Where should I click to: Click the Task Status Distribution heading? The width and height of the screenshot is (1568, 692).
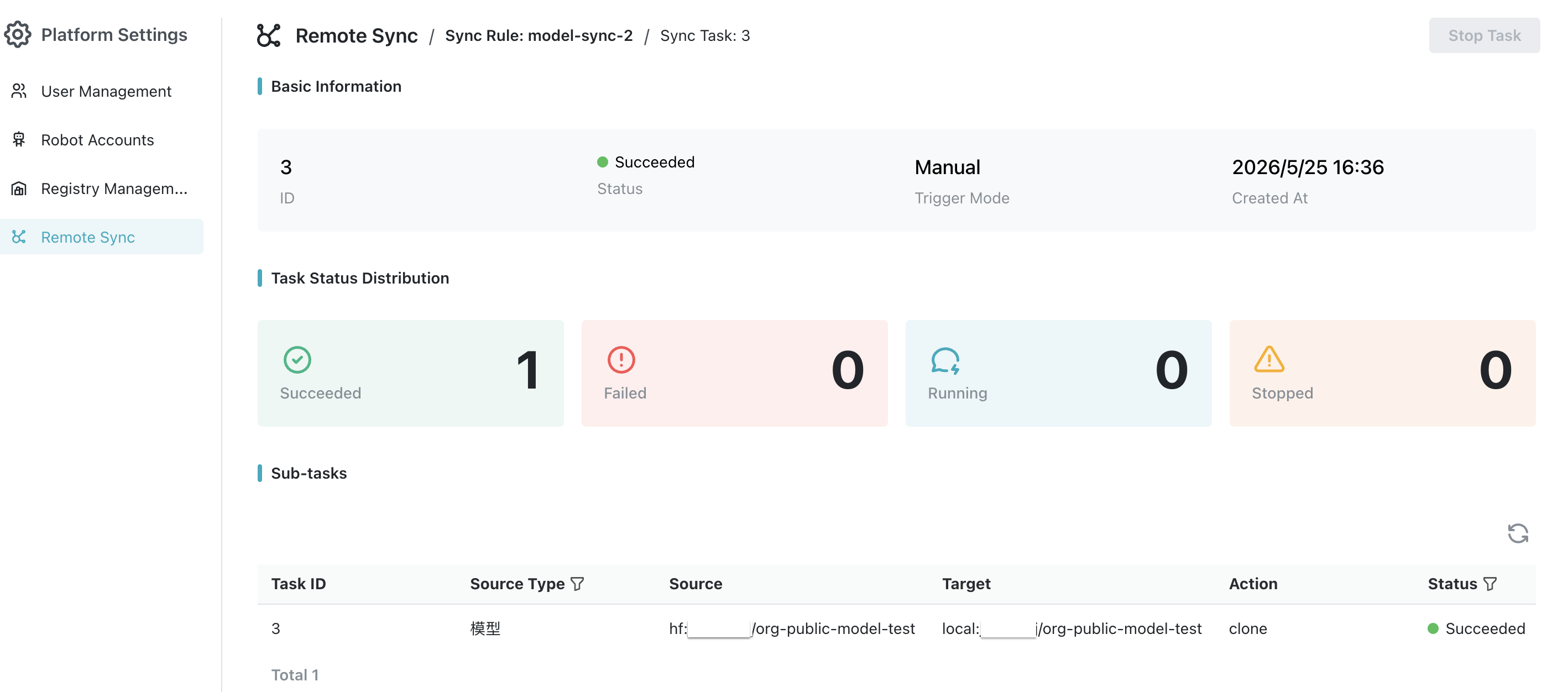pos(360,278)
